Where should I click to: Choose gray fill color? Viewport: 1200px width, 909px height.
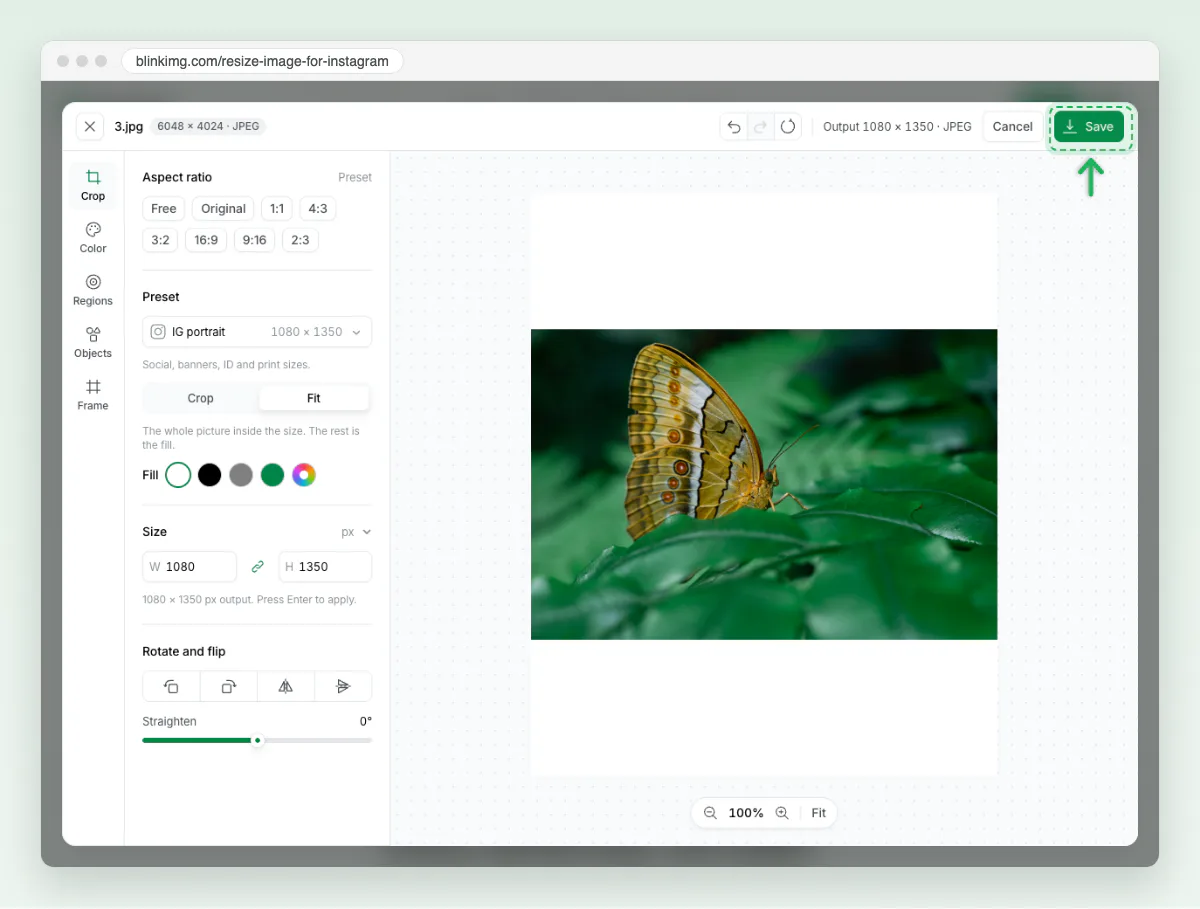tap(241, 475)
